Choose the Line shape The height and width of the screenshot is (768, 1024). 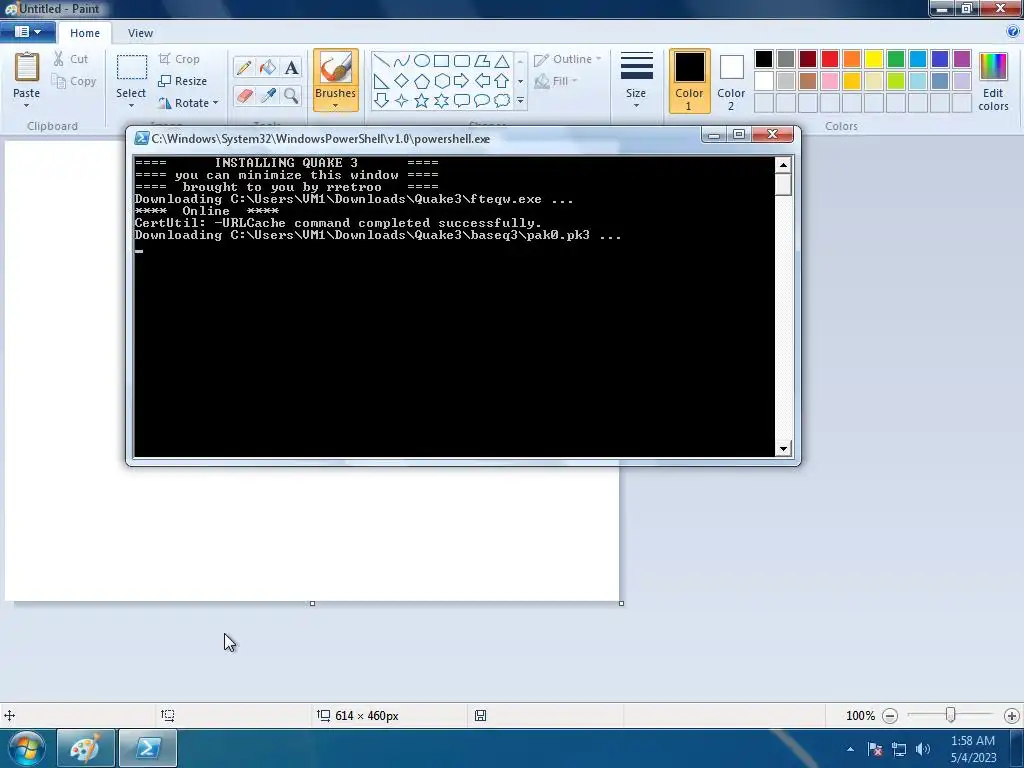coord(381,61)
